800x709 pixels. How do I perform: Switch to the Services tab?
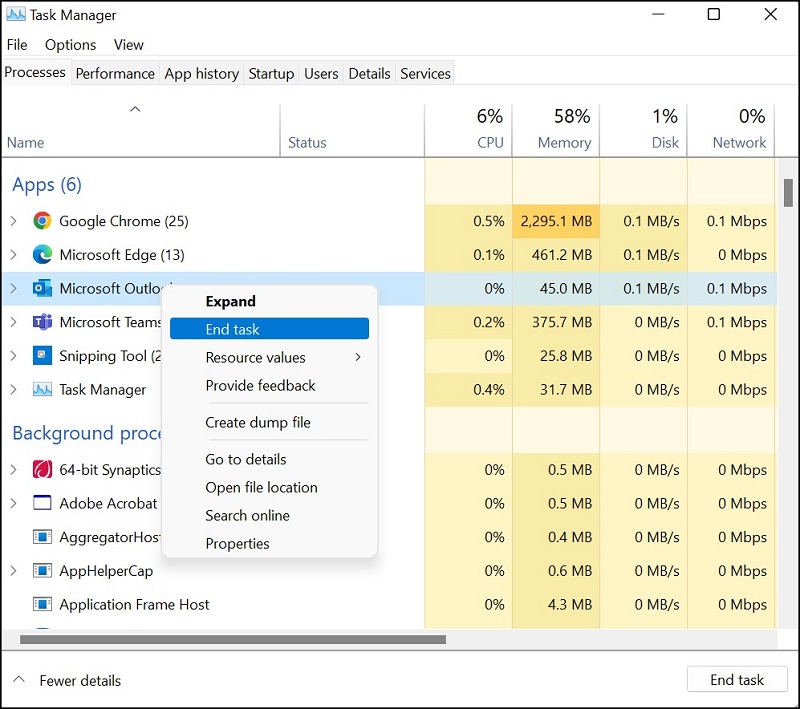pos(425,73)
